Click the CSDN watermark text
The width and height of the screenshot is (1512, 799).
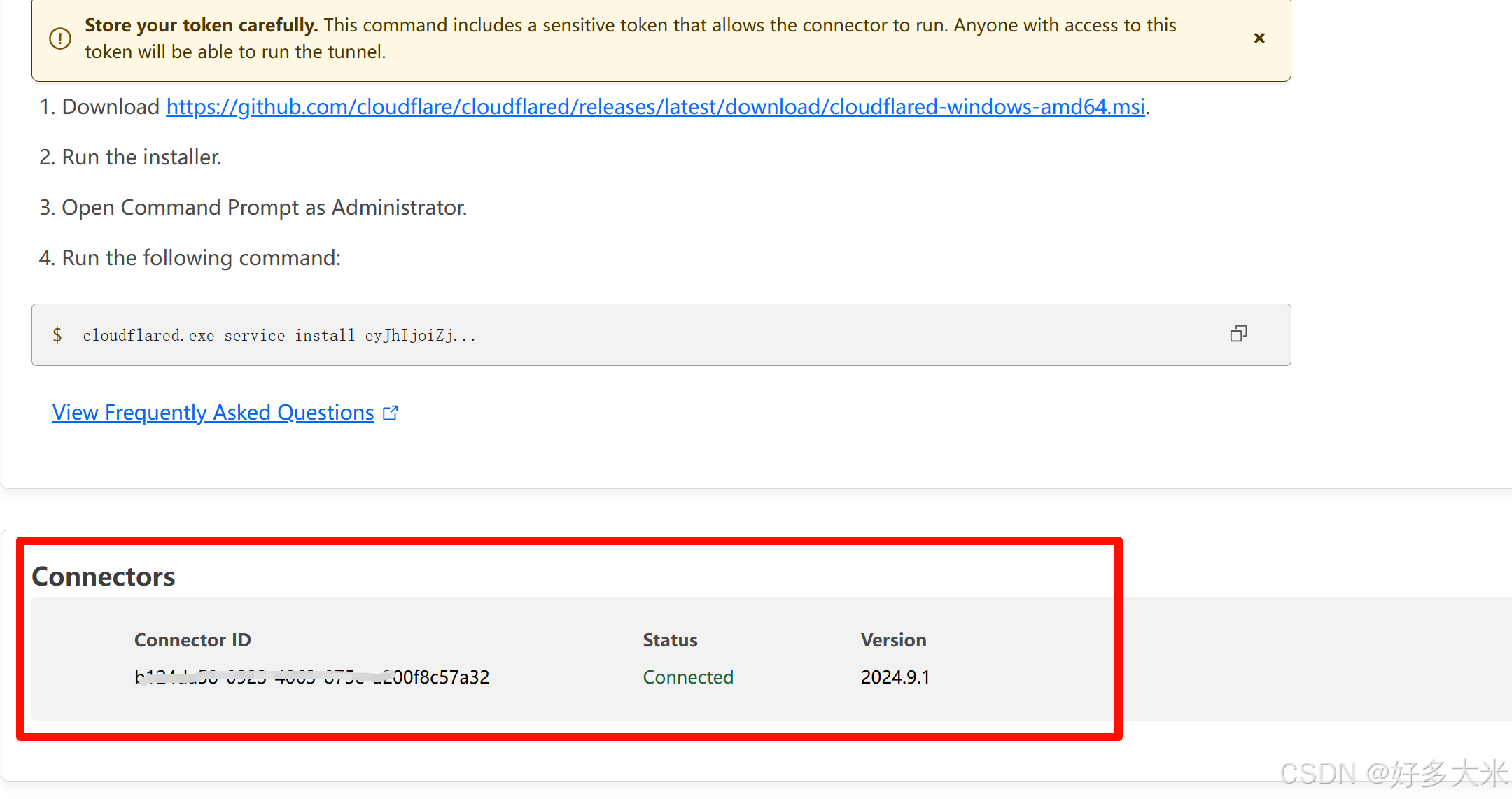pos(1393,773)
